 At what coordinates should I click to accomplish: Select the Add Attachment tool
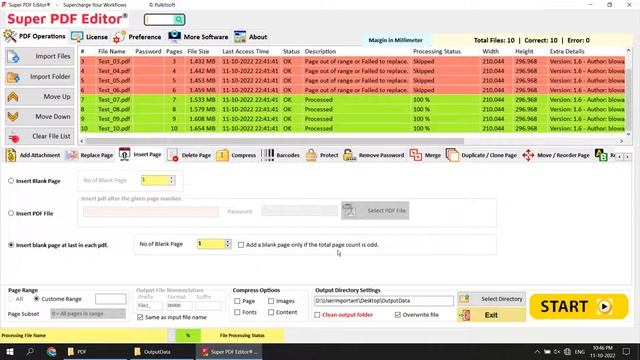point(33,155)
